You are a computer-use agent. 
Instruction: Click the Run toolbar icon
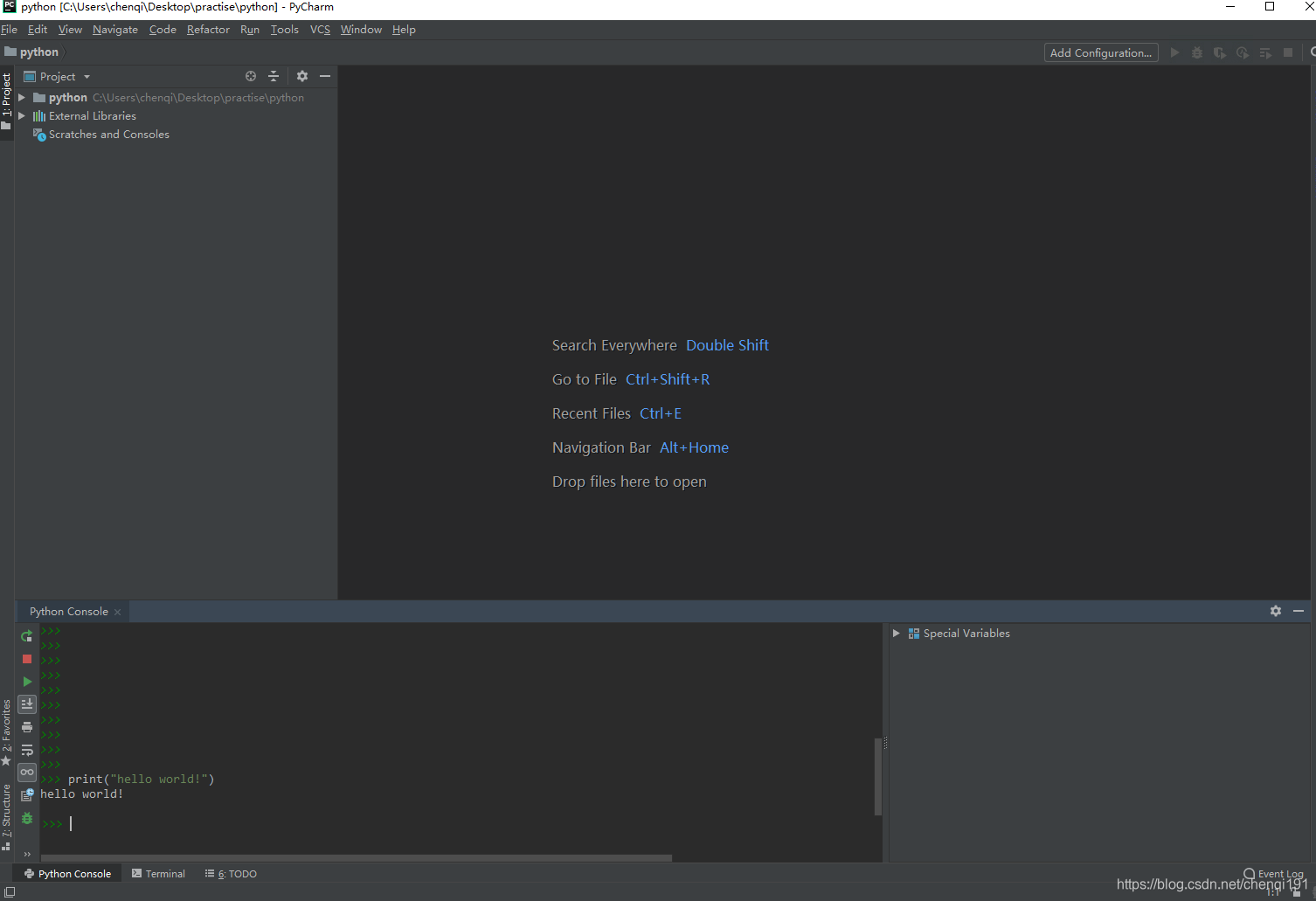coord(1174,52)
